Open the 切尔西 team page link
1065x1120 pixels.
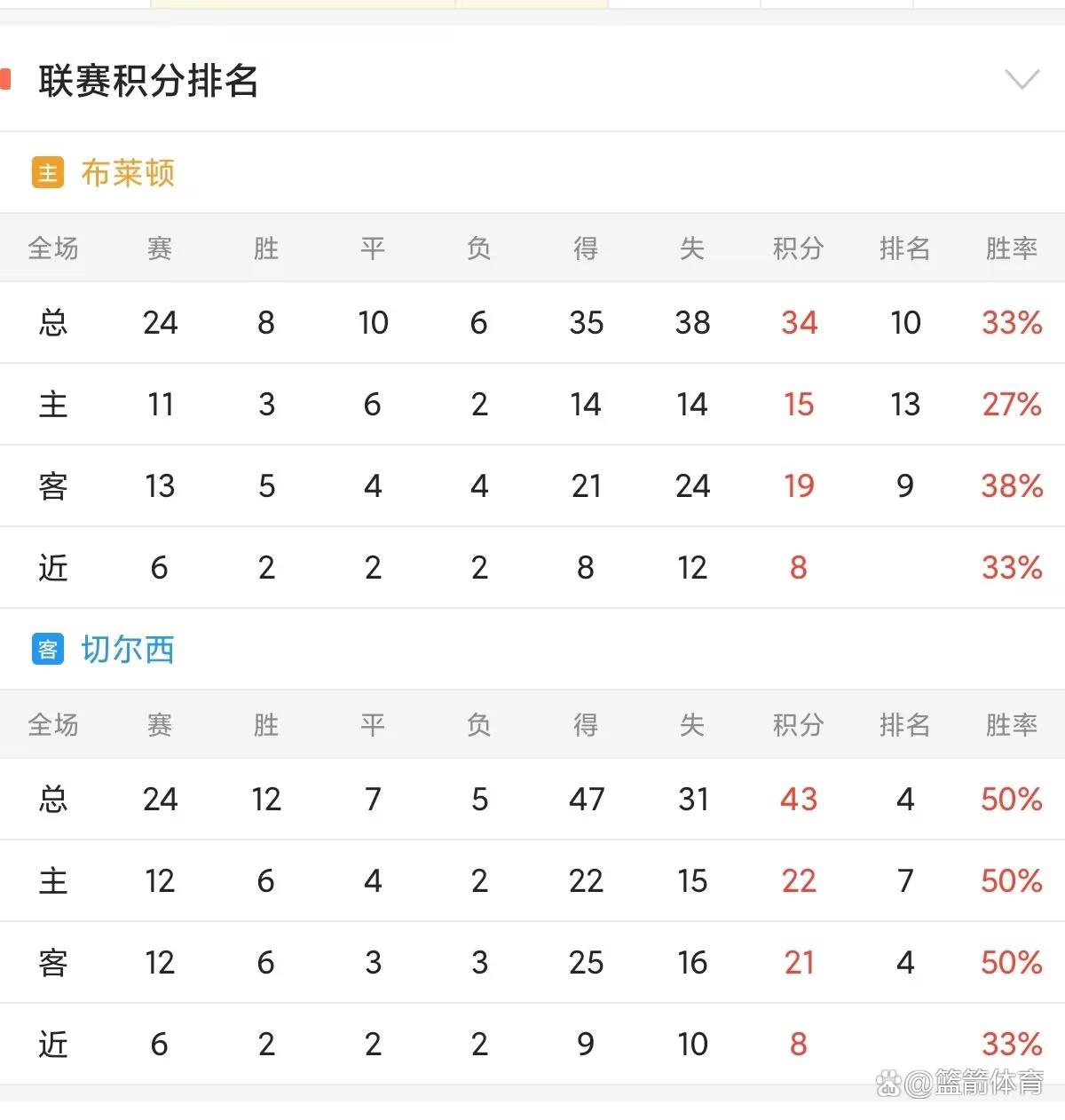point(127,650)
